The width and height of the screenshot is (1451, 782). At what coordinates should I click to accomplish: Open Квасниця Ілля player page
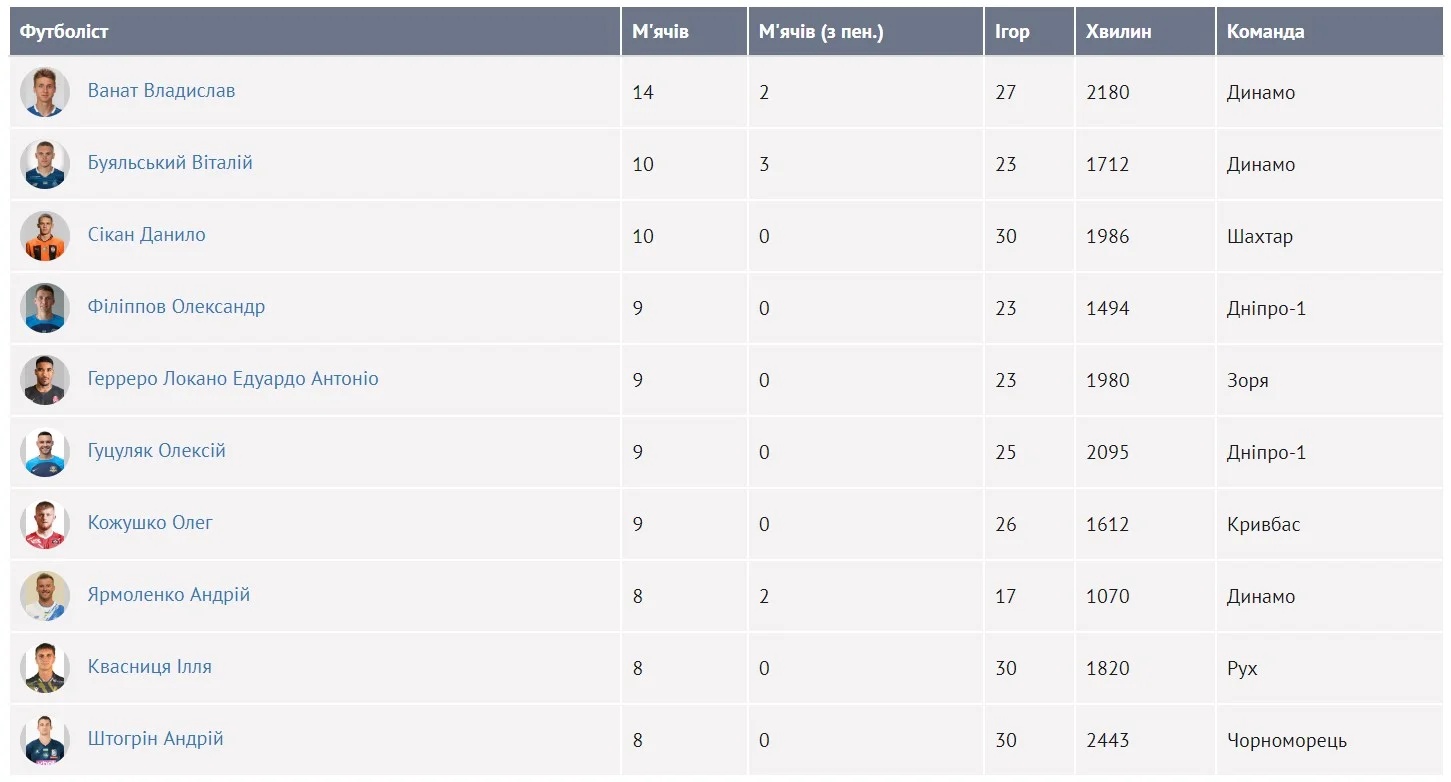pos(149,667)
